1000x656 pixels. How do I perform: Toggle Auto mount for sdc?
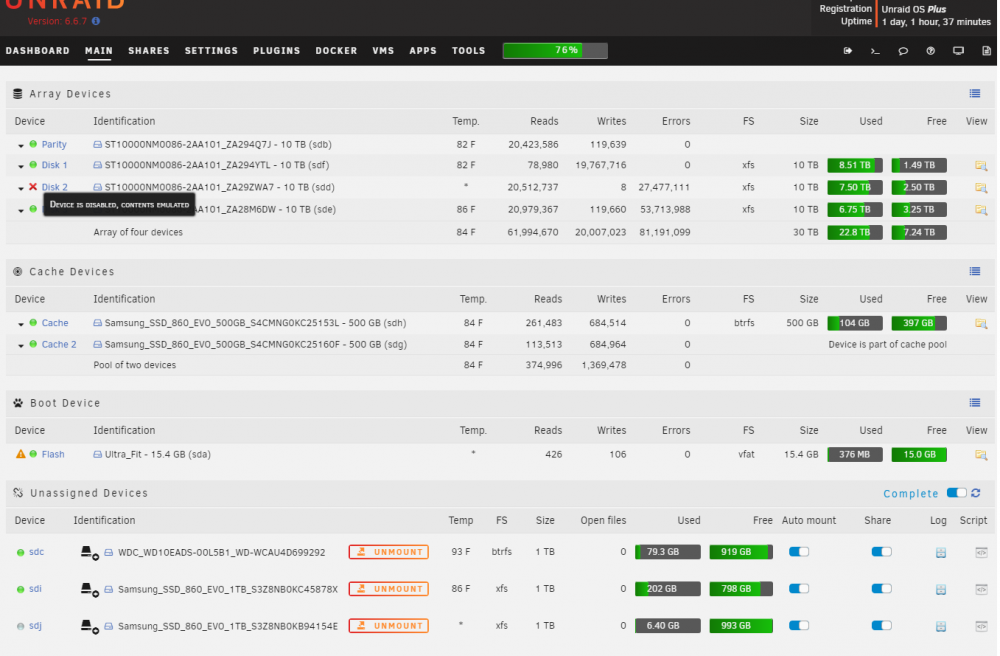tap(798, 551)
